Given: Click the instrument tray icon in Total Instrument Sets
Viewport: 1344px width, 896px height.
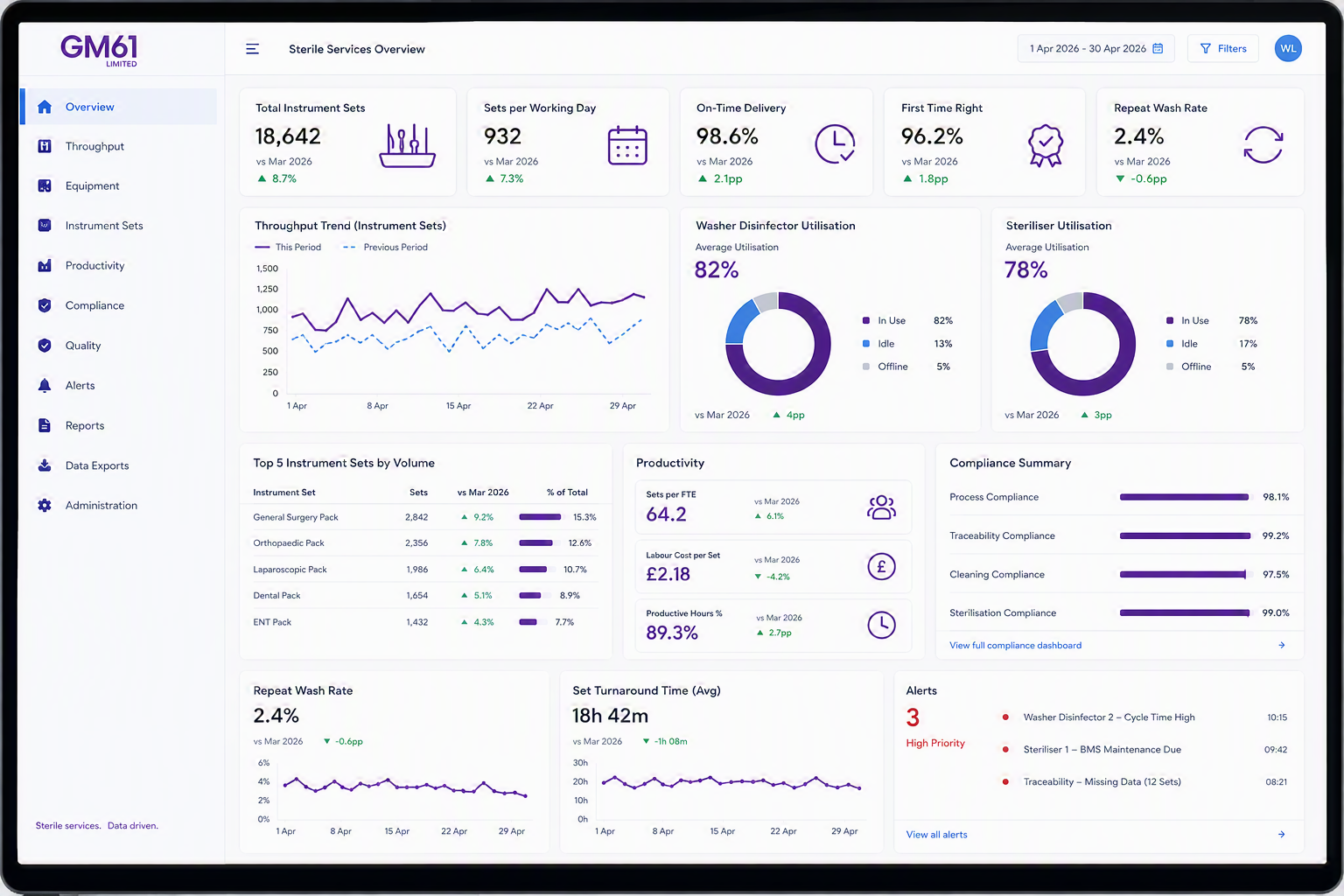Looking at the screenshot, I should point(407,145).
